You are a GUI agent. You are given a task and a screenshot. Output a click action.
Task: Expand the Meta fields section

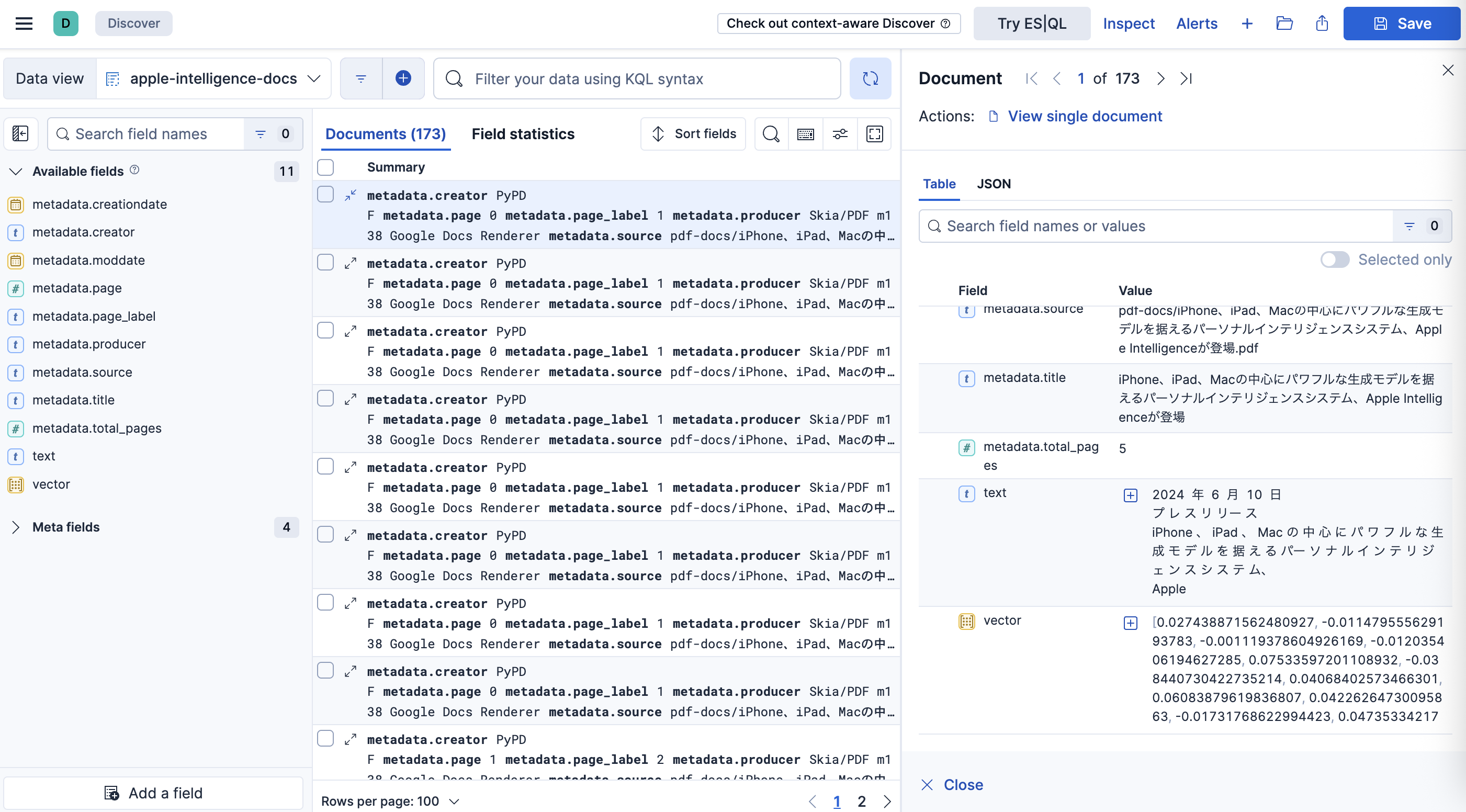[16, 527]
